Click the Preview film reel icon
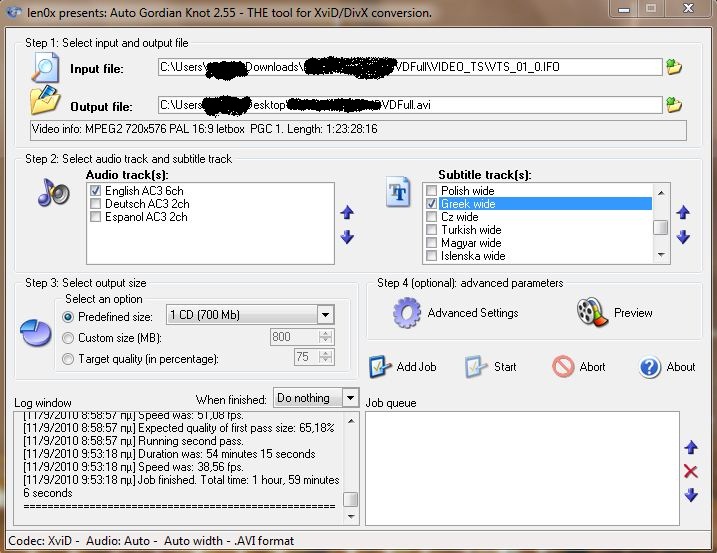The height and width of the screenshot is (553, 717). [x=592, y=312]
